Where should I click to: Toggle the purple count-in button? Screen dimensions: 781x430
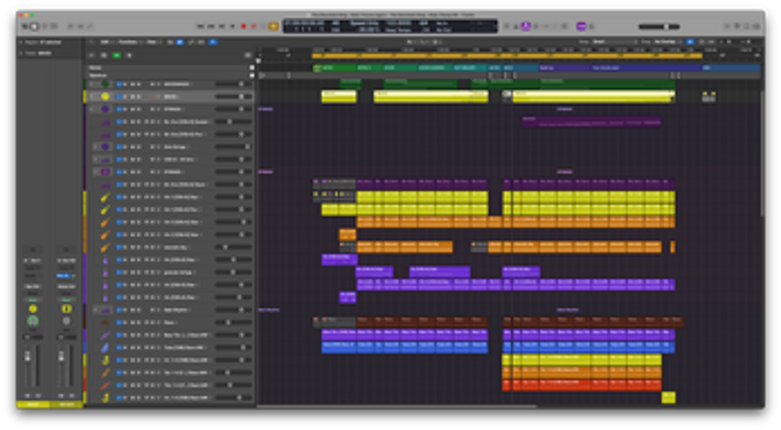[581, 26]
